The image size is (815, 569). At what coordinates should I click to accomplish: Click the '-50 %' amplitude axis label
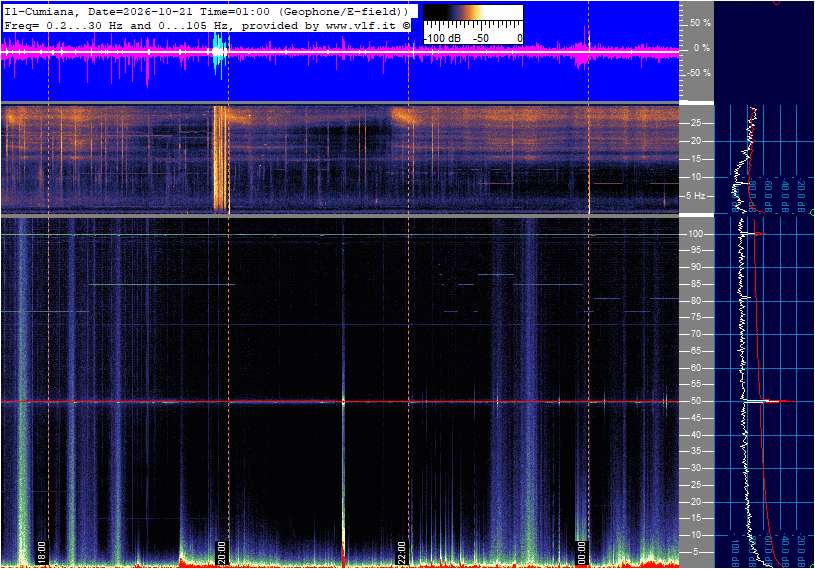tap(699, 73)
